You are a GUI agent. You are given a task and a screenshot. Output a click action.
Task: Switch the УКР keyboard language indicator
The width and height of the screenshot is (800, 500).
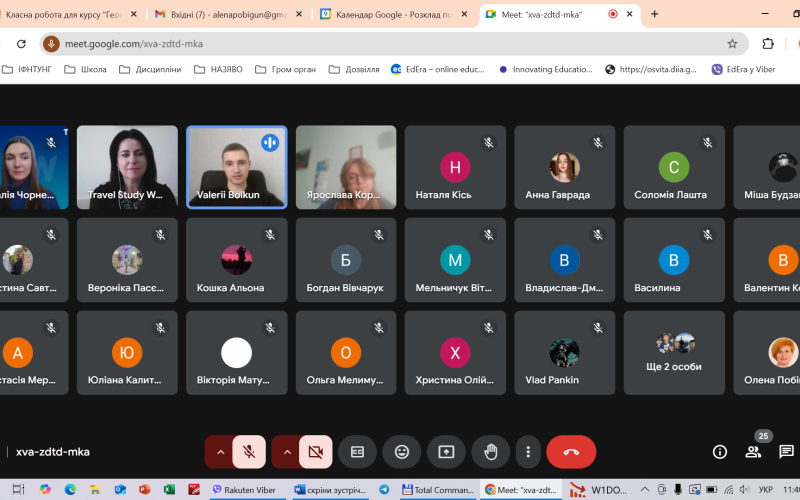pos(765,490)
